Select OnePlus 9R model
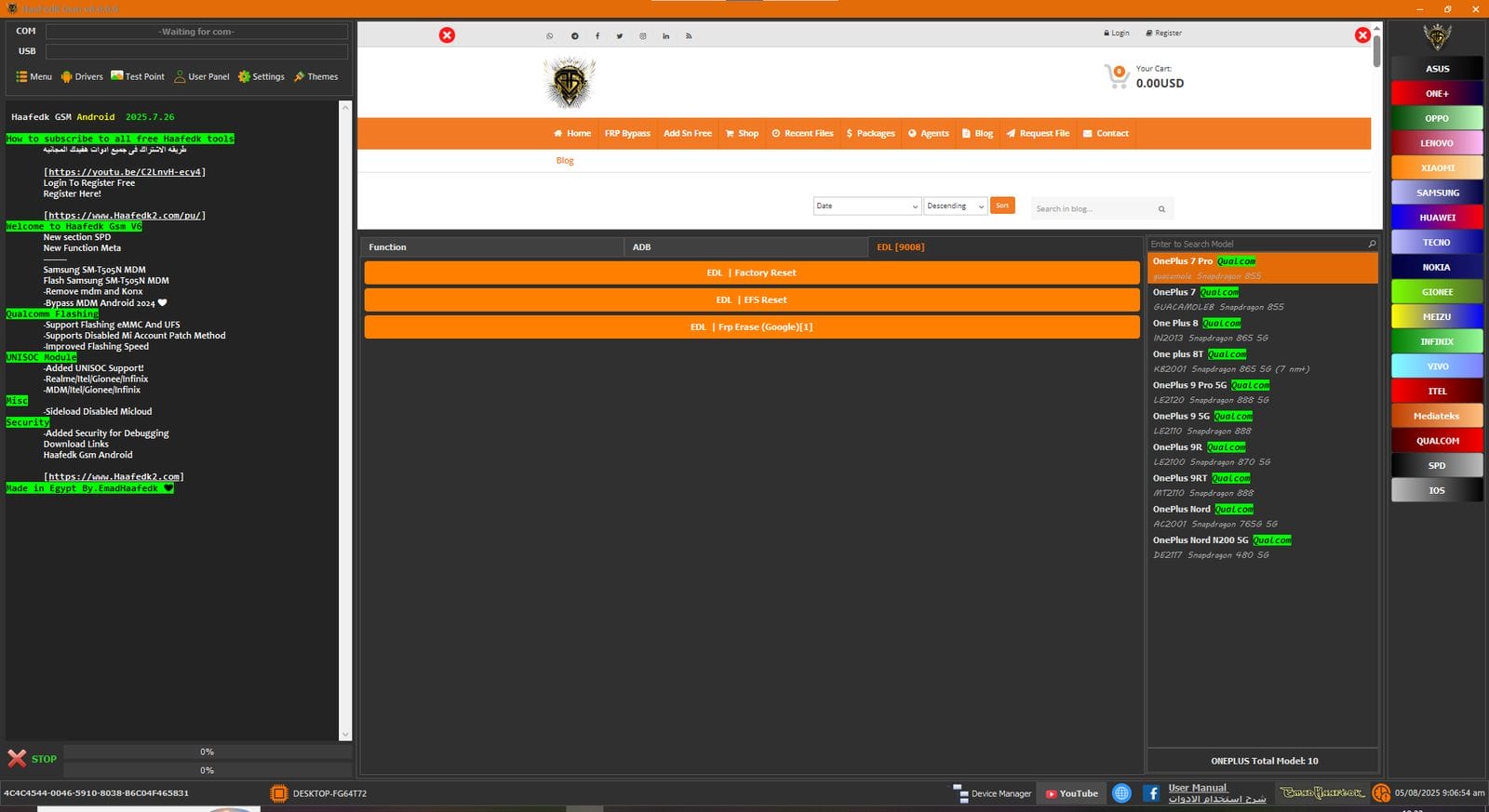Viewport: 1489px width, 812px height. coord(1263,454)
